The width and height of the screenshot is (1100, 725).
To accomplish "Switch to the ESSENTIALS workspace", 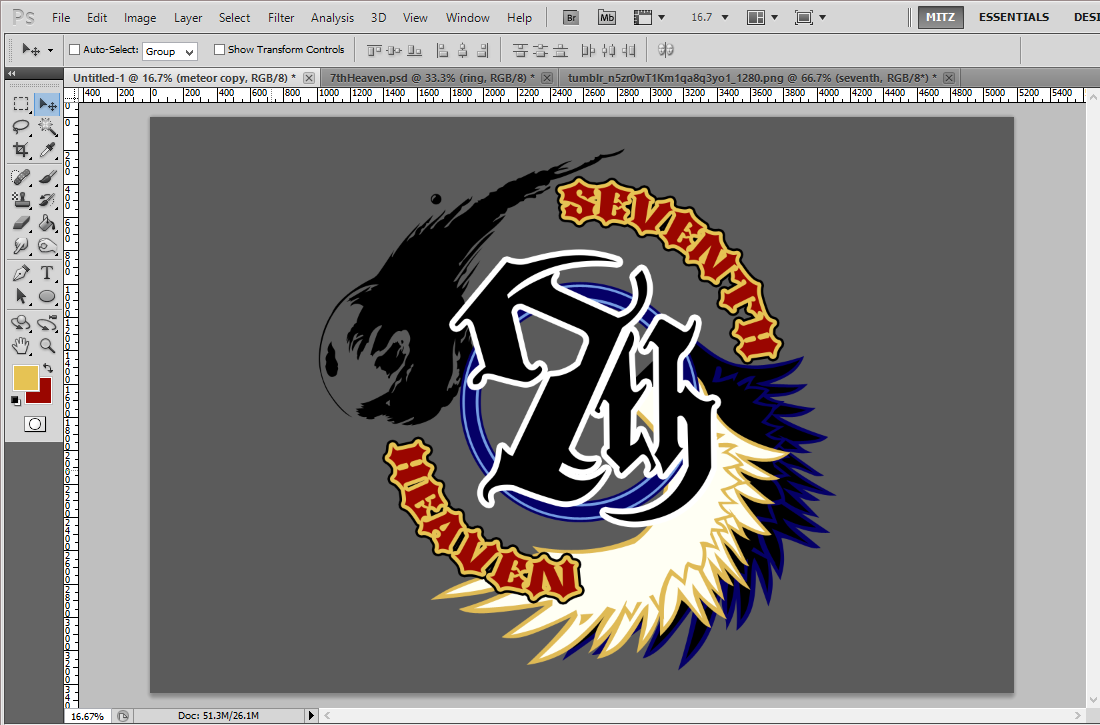I will (x=1014, y=17).
